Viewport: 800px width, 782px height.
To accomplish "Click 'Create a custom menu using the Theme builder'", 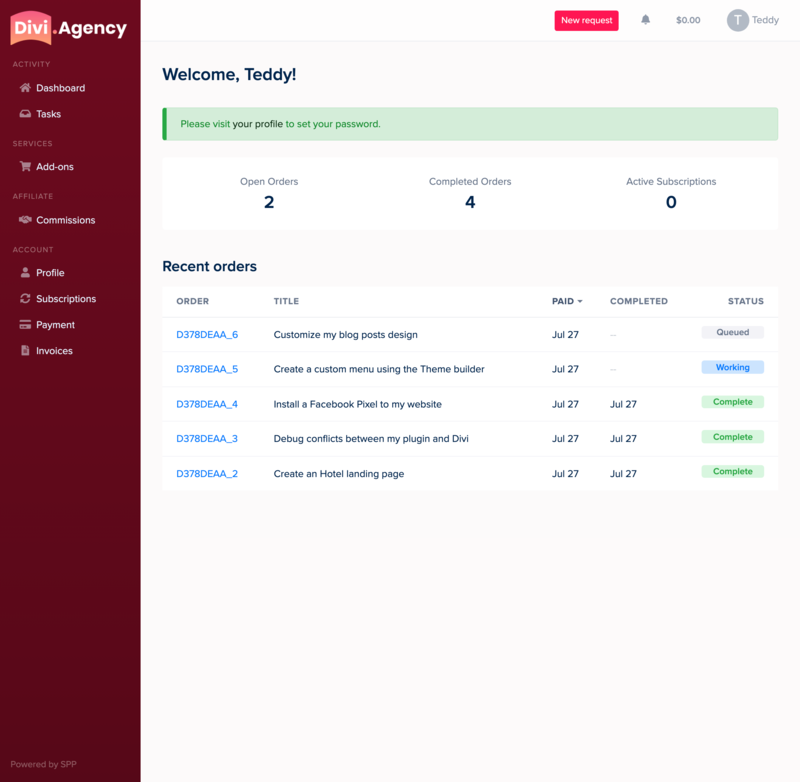I will click(x=379, y=369).
